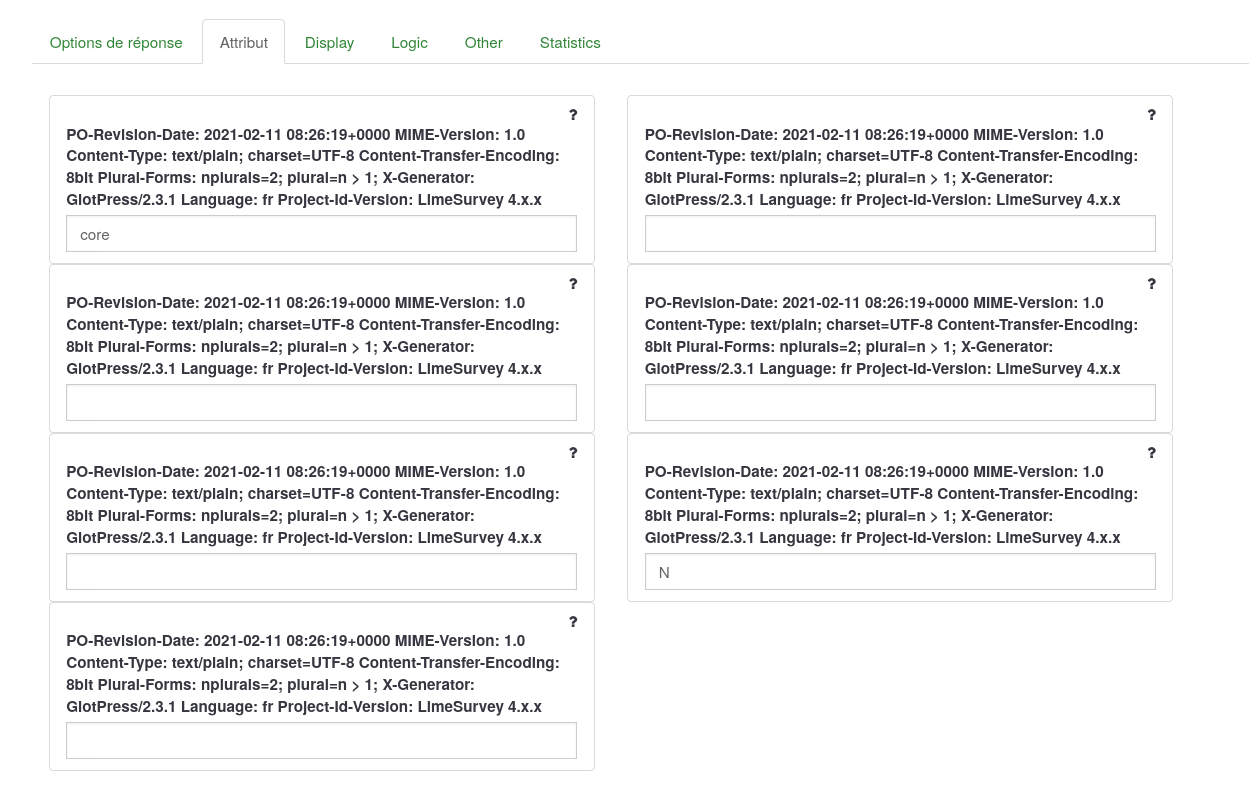Click help icon in top right-column panel
This screenshot has width=1249, height=787.
pyautogui.click(x=1151, y=115)
